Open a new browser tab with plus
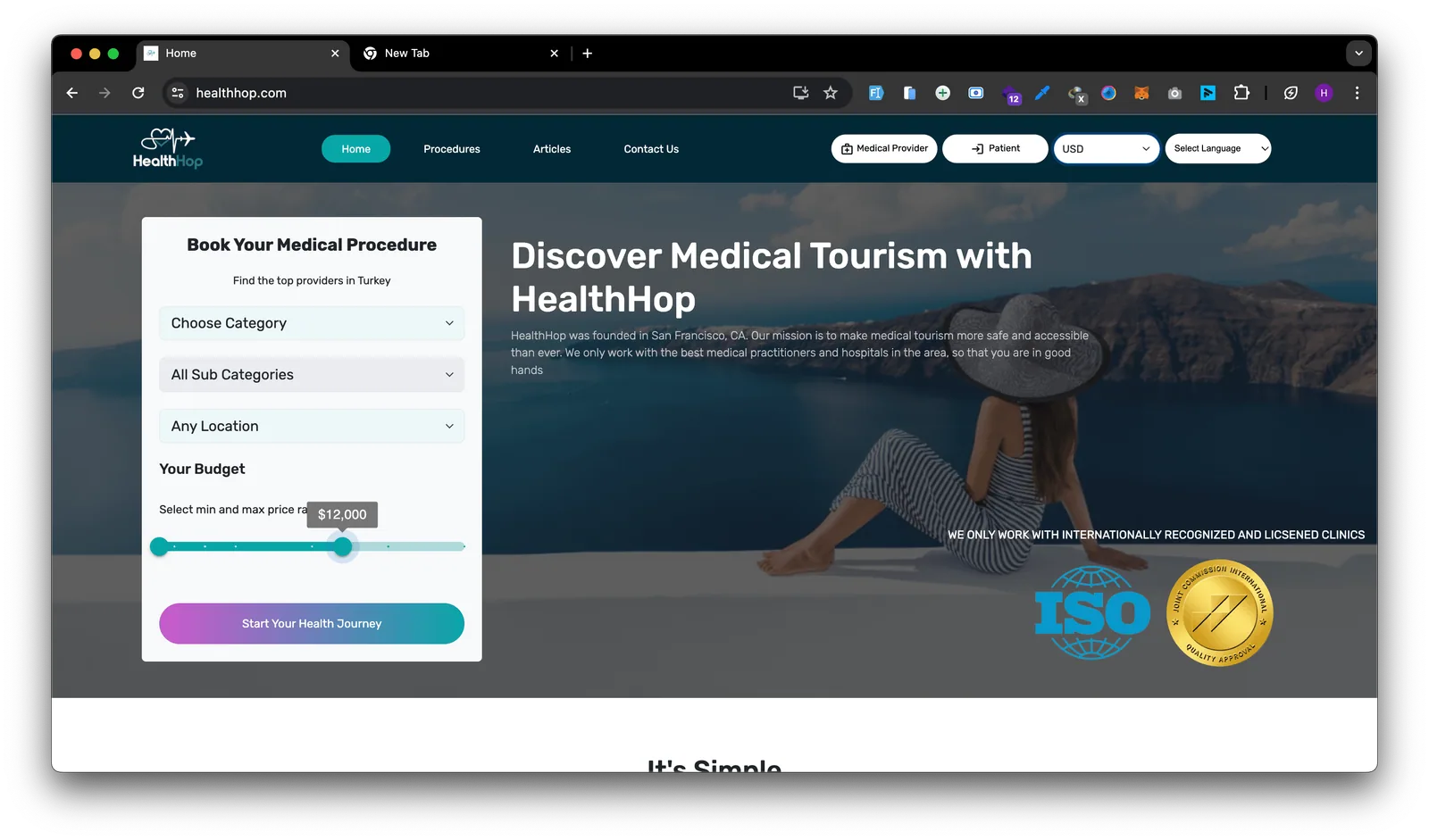 pos(587,54)
